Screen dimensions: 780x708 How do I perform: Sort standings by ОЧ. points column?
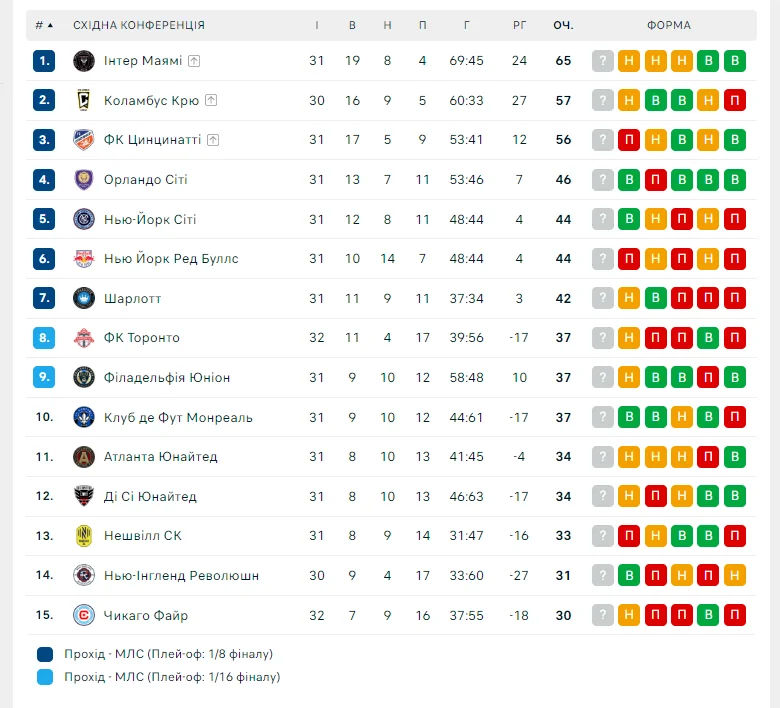pyautogui.click(x=563, y=25)
